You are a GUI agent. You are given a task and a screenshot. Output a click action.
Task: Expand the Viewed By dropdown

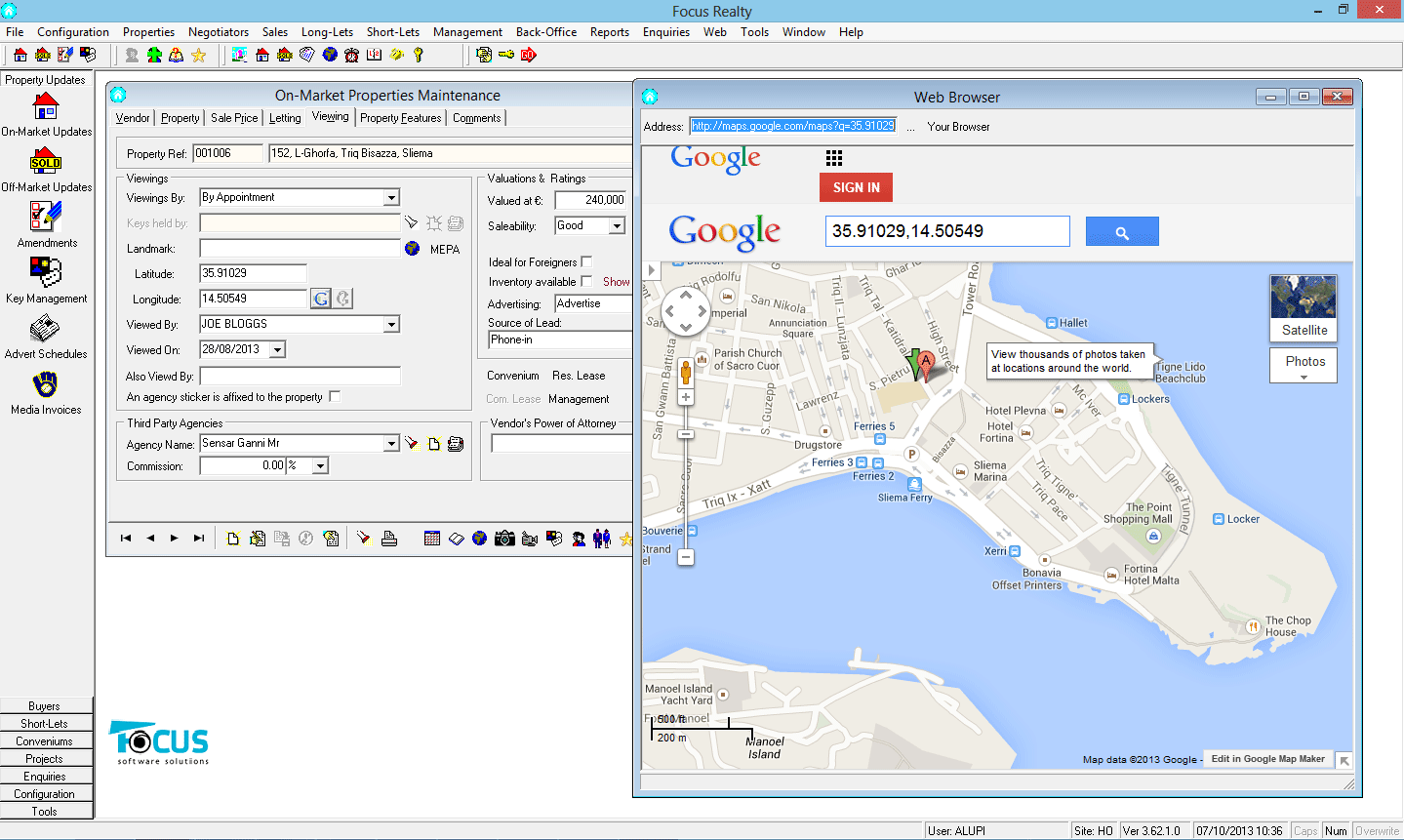(x=391, y=325)
